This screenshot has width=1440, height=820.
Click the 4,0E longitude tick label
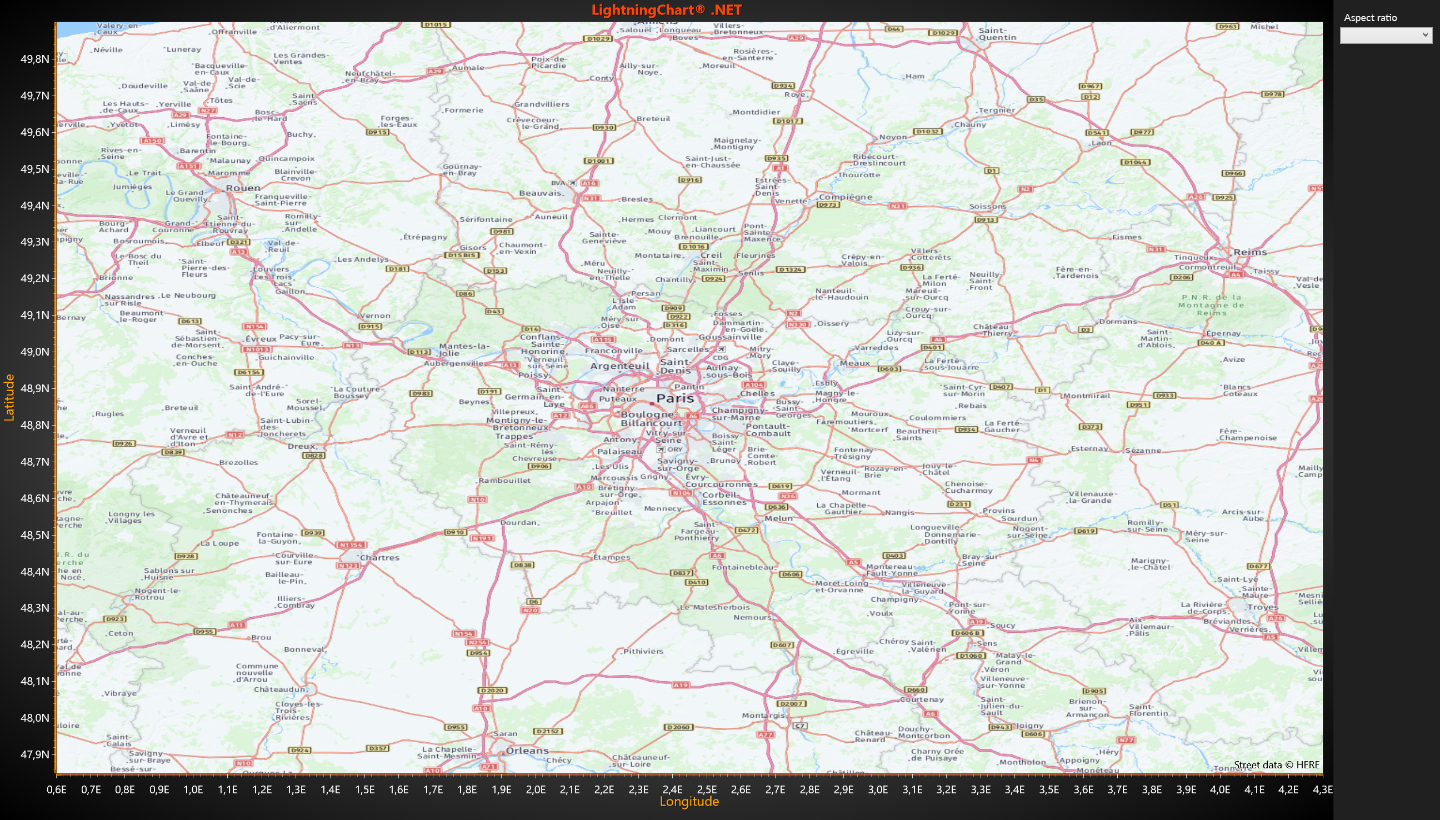(x=1220, y=789)
